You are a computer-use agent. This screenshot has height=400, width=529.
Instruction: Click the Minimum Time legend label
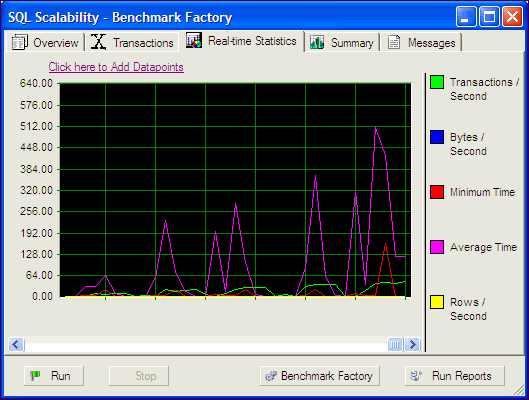click(x=482, y=192)
